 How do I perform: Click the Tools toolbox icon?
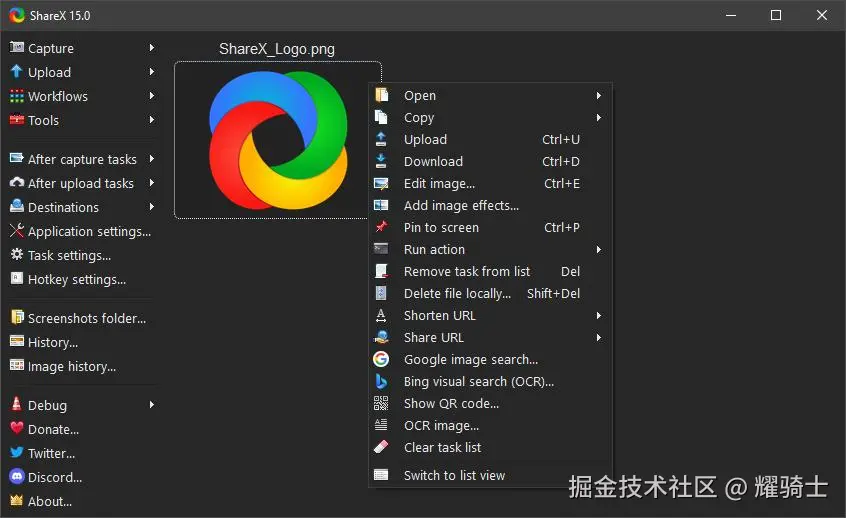(x=17, y=120)
